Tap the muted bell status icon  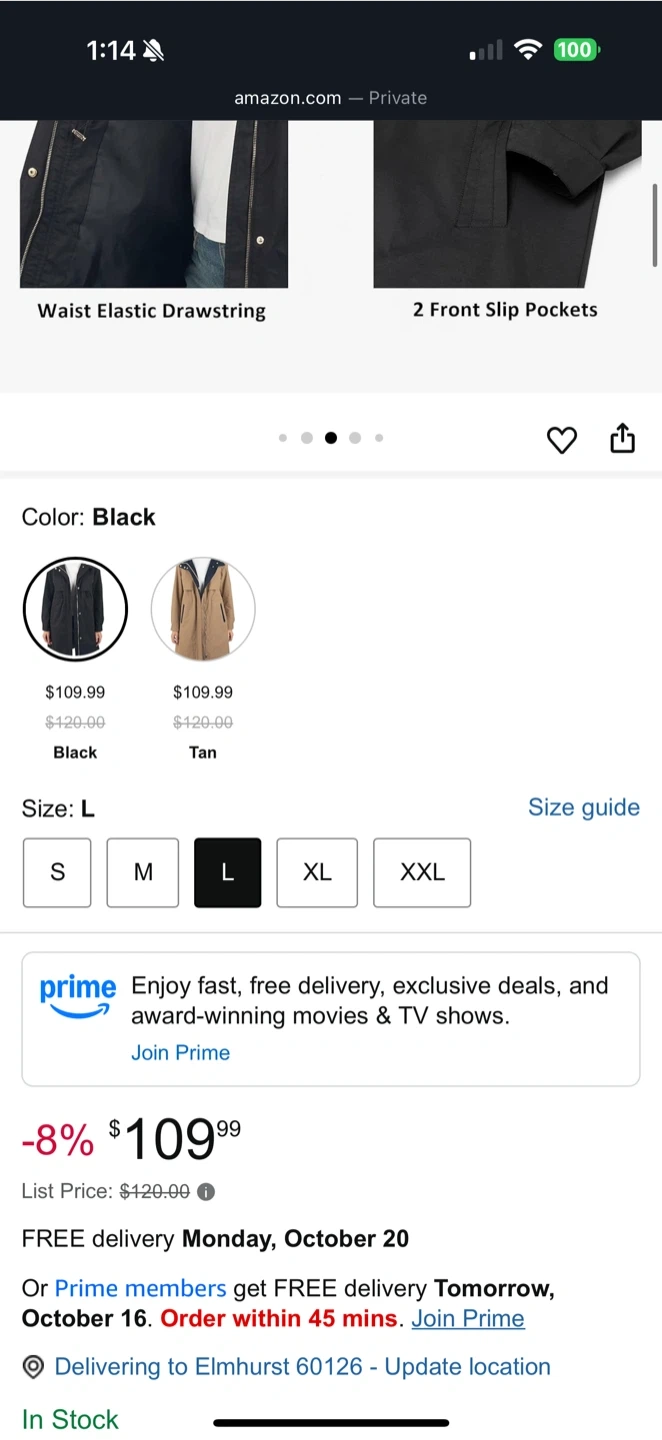pyautogui.click(x=153, y=50)
